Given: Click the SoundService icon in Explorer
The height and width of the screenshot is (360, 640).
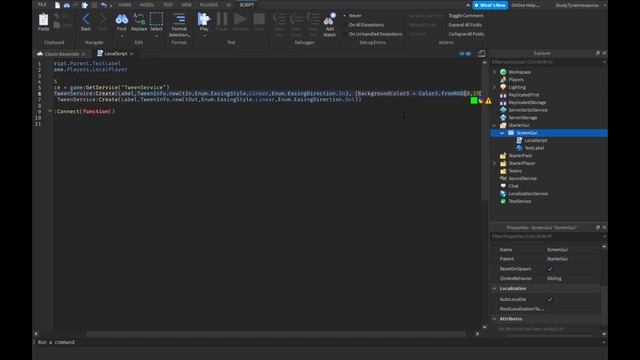Looking at the screenshot, I should tap(503, 178).
